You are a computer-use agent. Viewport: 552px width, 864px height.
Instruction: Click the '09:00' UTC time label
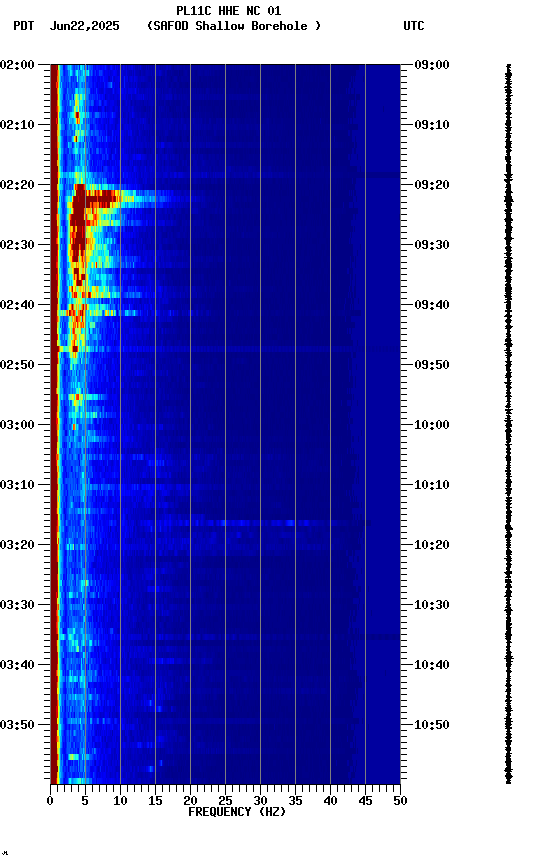point(432,65)
